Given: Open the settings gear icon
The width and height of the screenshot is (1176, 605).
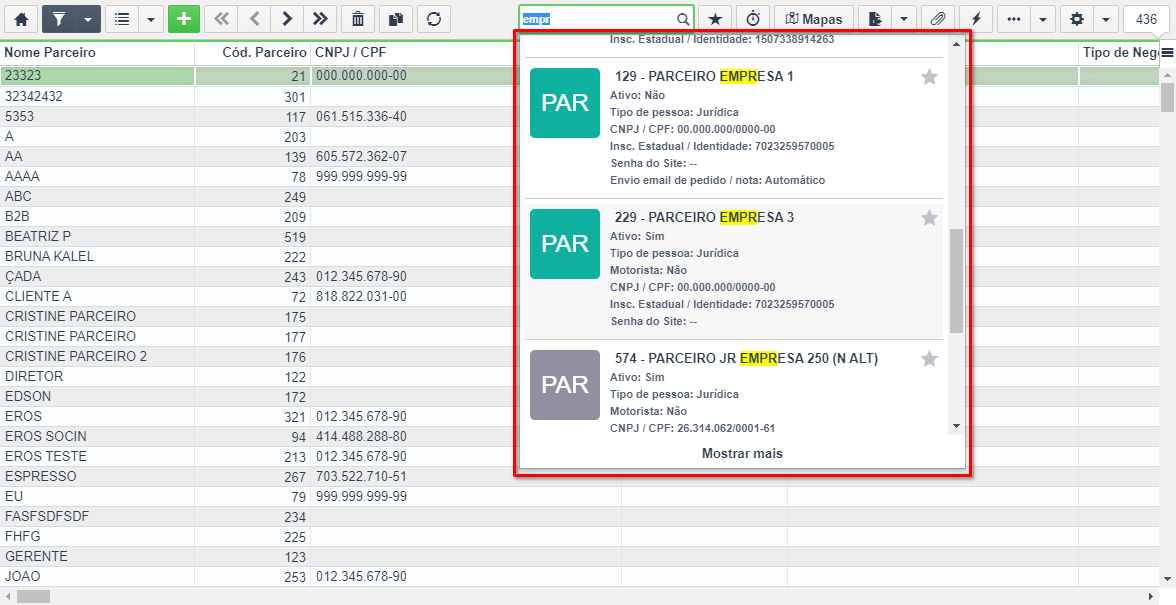Looking at the screenshot, I should [x=1077, y=19].
